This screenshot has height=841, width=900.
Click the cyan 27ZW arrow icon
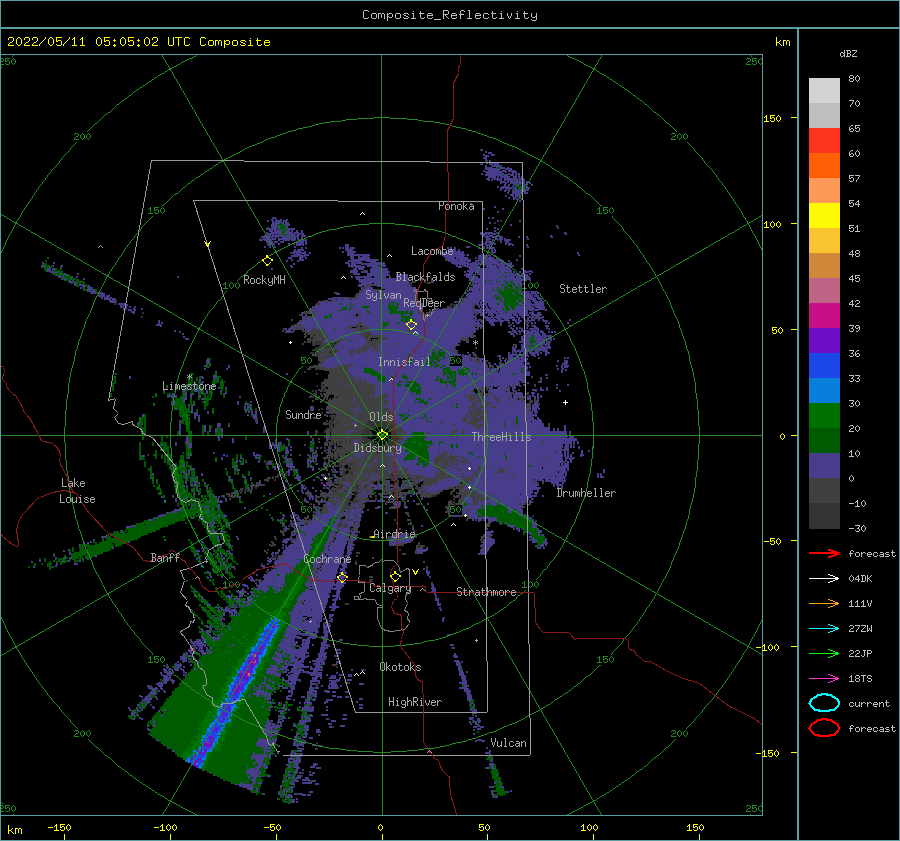[x=824, y=629]
